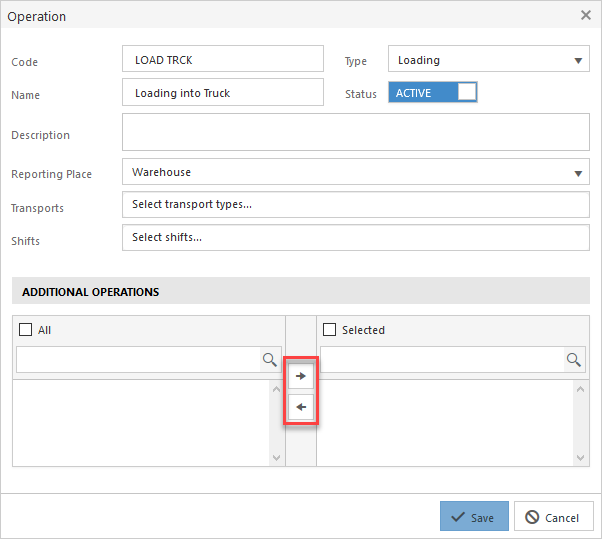Screen dimensions: 602x539
Task: Cancel the operation dialog
Action: click(x=554, y=516)
